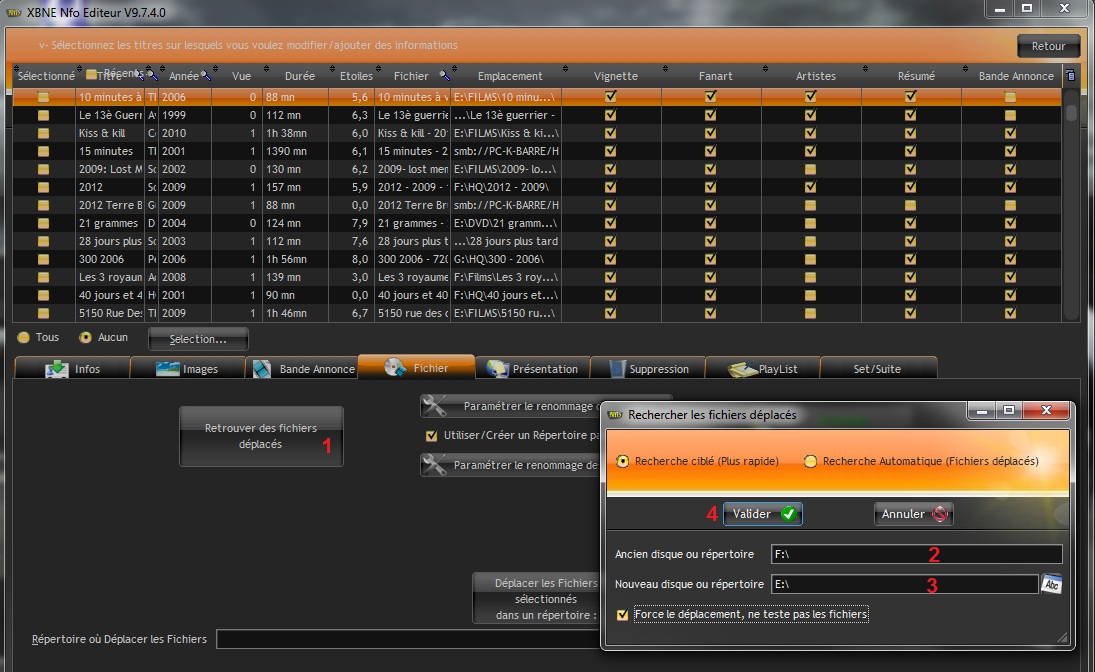Open the Images tab via its picture icon

click(167, 369)
